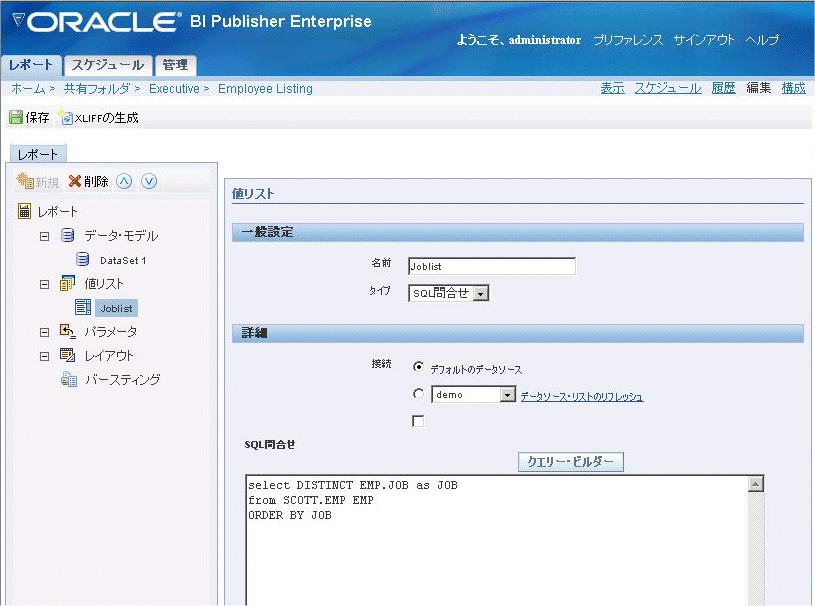This screenshot has height=606, width=815.
Task: Click the XLIFF generation icon
Action: (65, 117)
